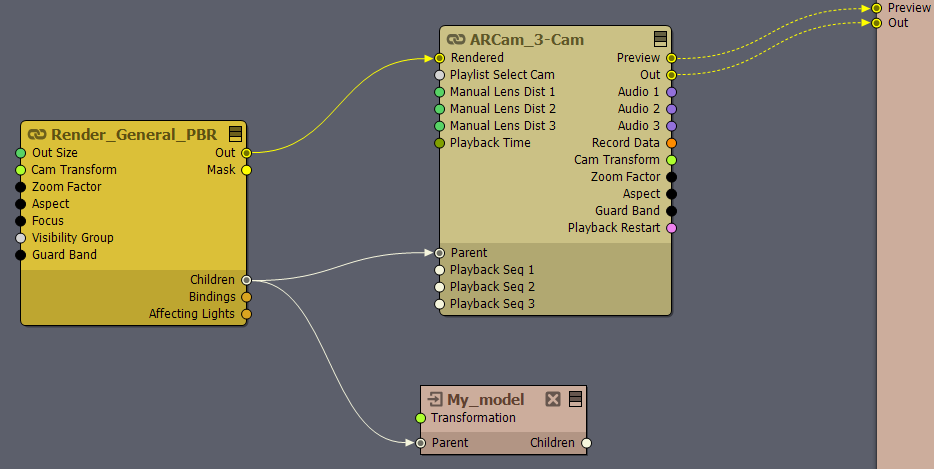Open My_model node menu icon

point(575,399)
